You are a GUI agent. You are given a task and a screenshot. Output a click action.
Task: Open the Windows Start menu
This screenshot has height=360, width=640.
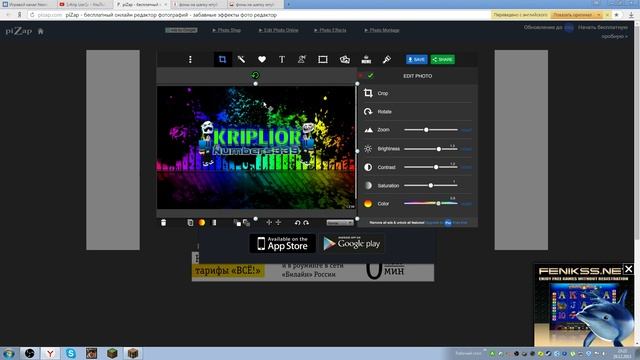pos(9,353)
